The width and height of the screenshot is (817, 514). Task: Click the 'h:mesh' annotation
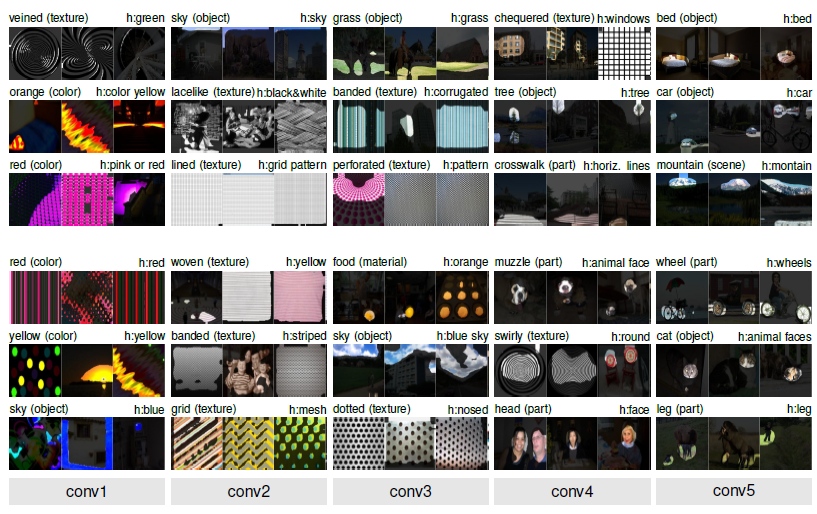coord(307,410)
